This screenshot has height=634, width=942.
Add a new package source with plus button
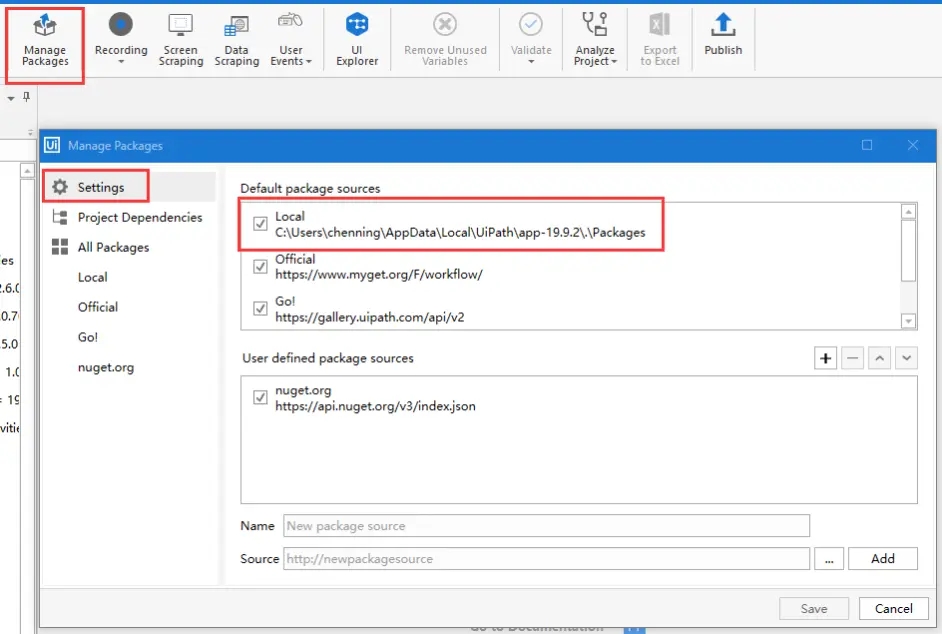pos(825,358)
